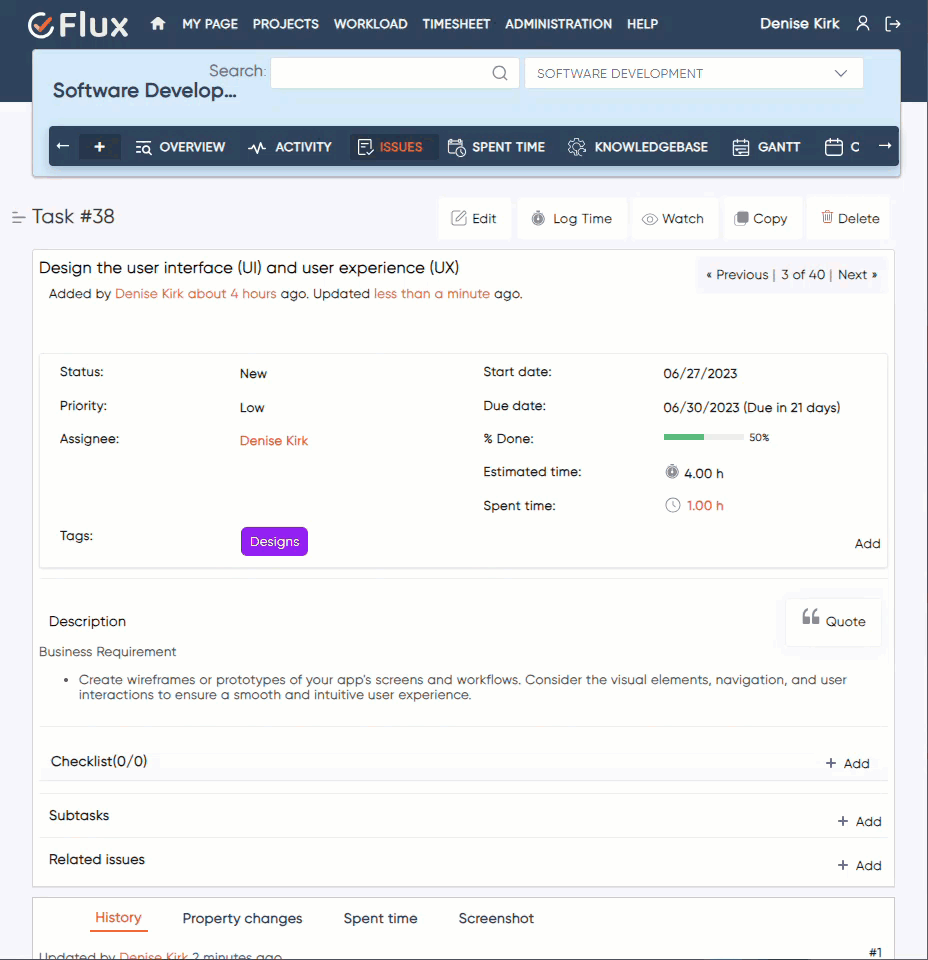Click the logout icon

(893, 24)
